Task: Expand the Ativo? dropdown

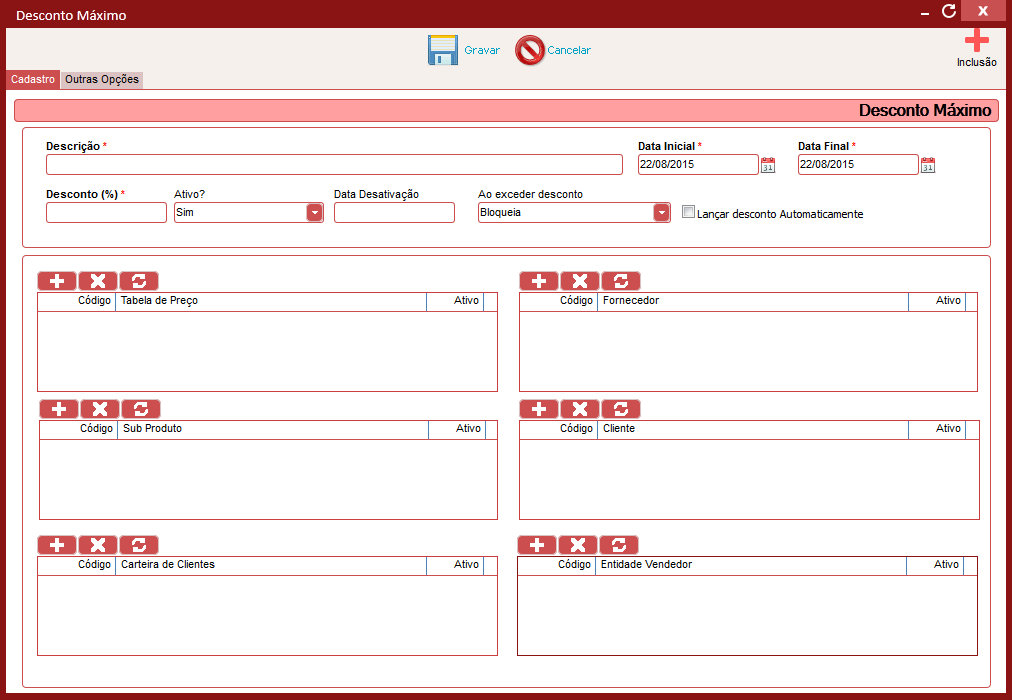Action: pyautogui.click(x=314, y=212)
